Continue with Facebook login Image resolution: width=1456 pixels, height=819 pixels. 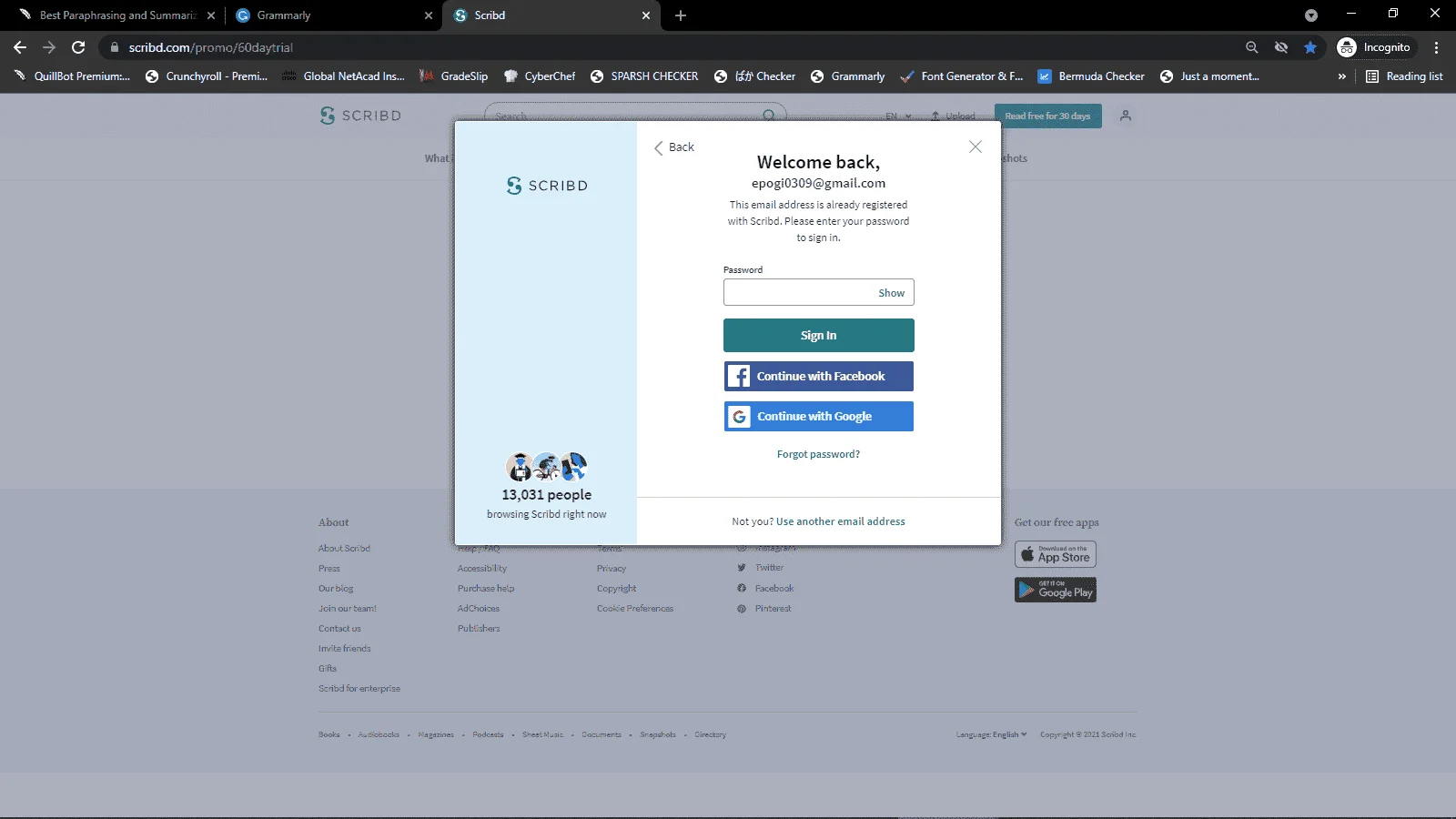(x=818, y=376)
